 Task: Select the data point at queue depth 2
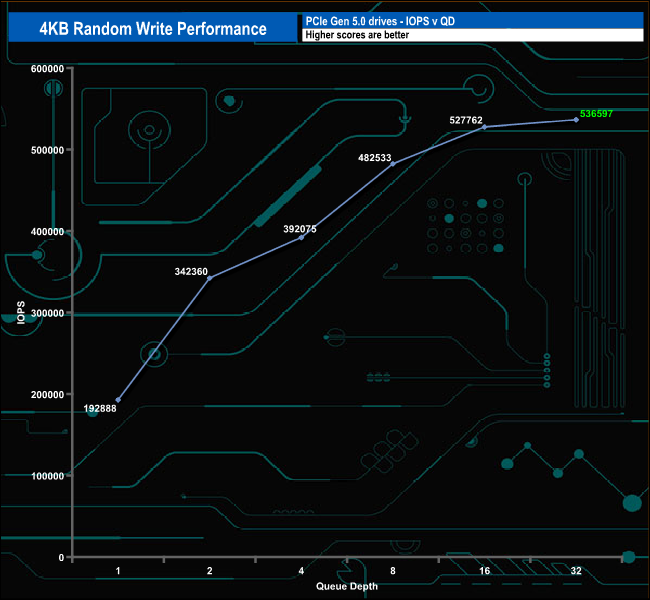pos(210,278)
